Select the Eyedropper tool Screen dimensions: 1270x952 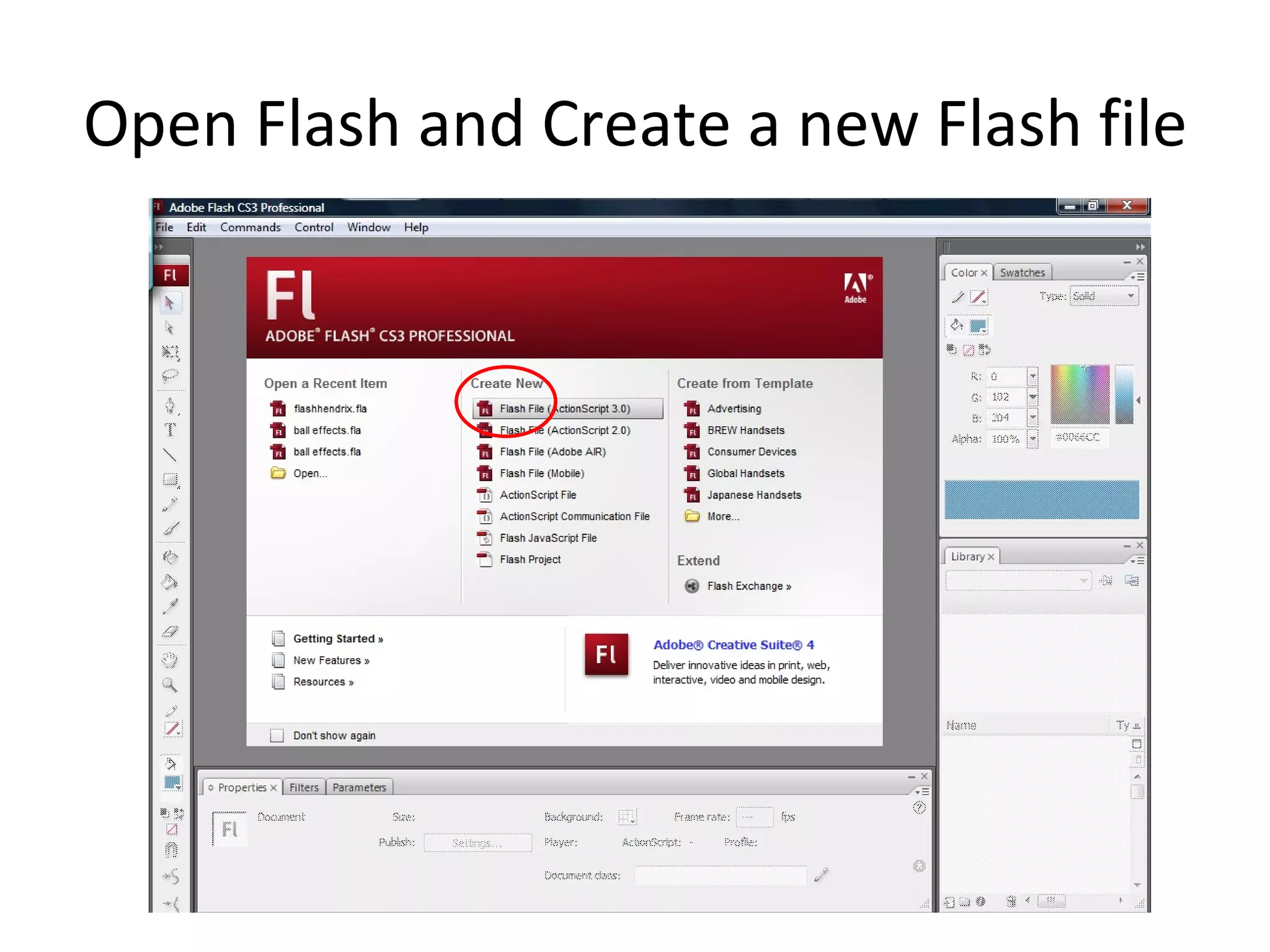tap(170, 606)
